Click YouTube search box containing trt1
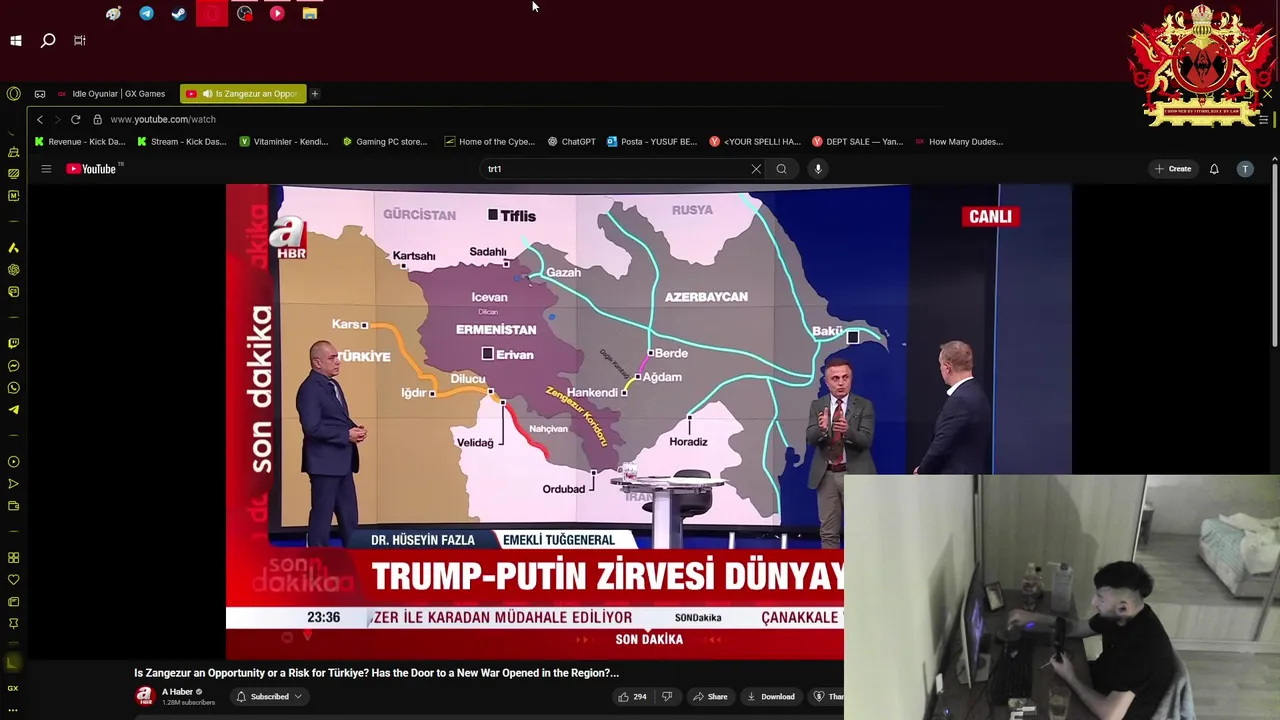The height and width of the screenshot is (720, 1280). pyautogui.click(x=615, y=169)
